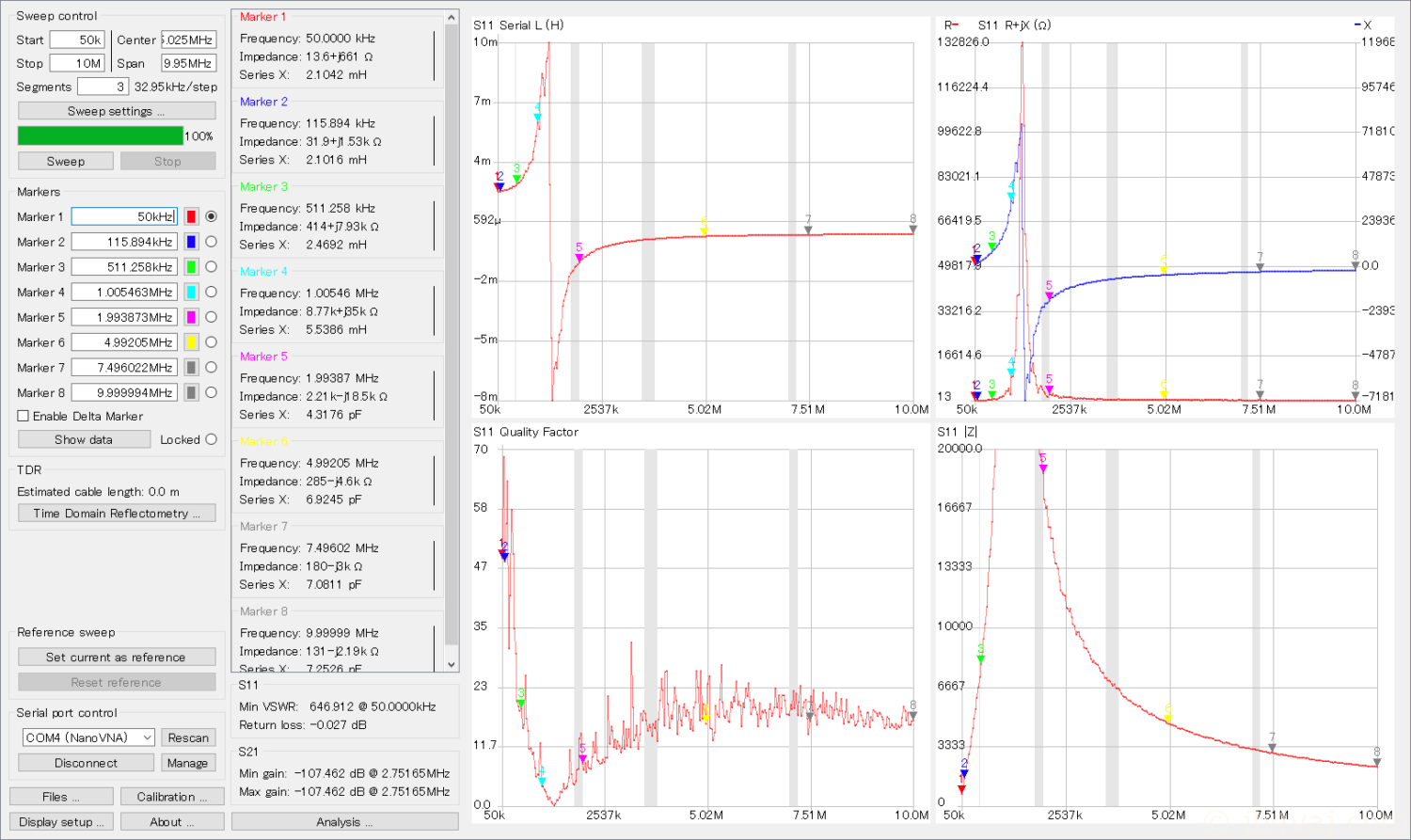
Task: Click the cyan Marker 4 color swatch
Action: (191, 293)
